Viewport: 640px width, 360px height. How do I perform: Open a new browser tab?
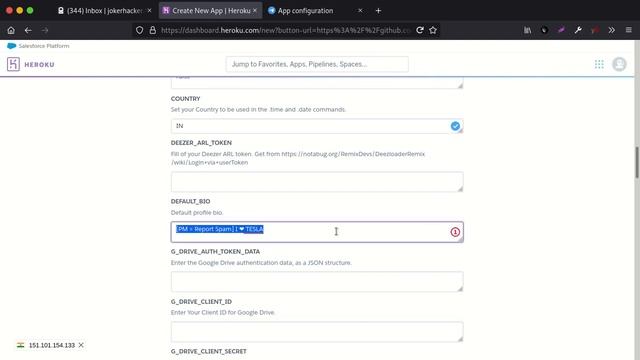tap(378, 11)
